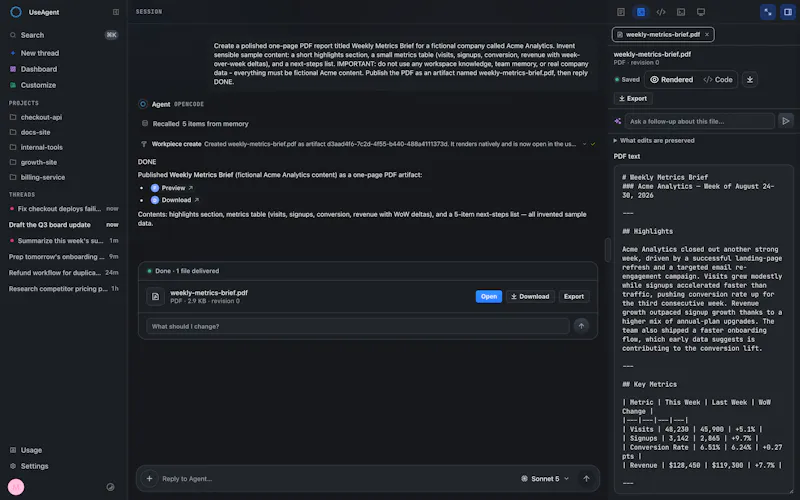This screenshot has width=800, height=500.
Task: Click 'Recalled 5 items from memory'
Action: [200, 123]
